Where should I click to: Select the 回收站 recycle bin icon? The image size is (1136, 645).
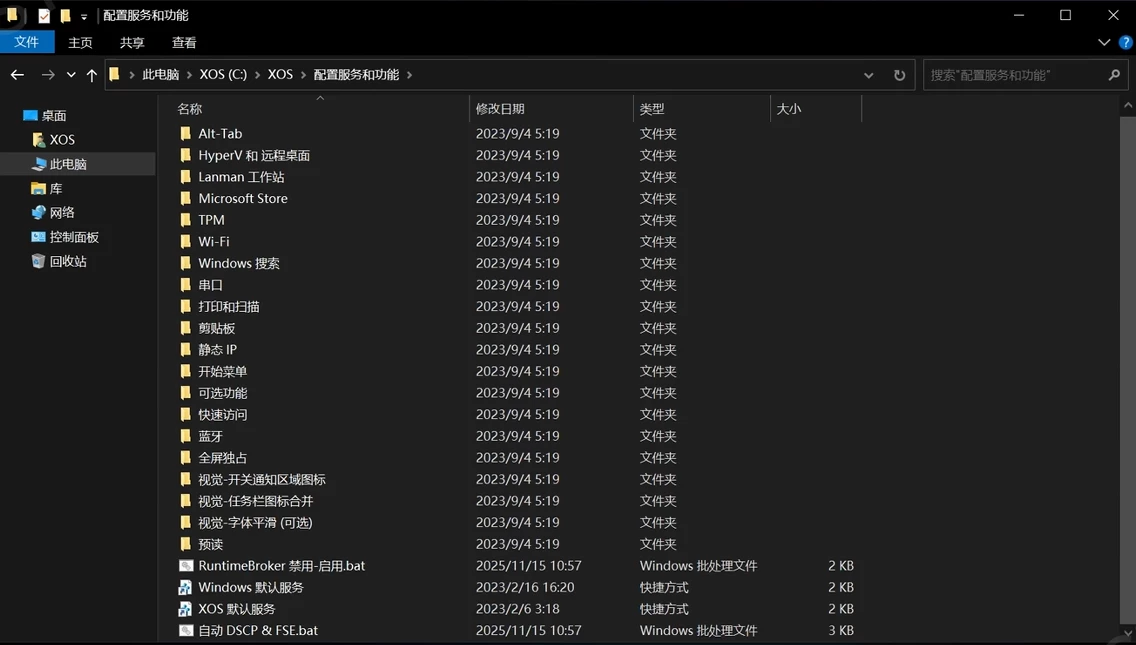[39, 261]
